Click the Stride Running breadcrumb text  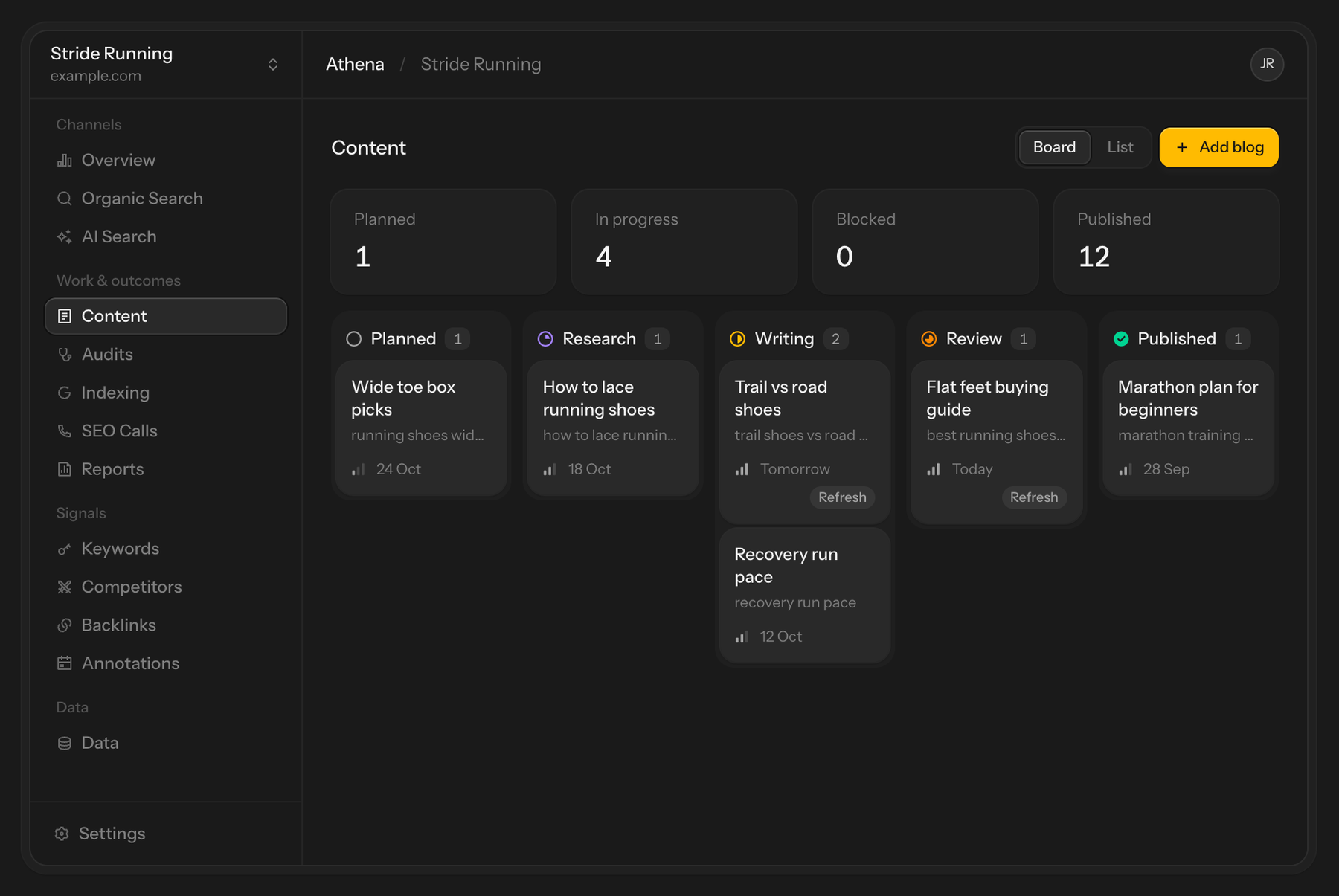pyautogui.click(x=481, y=64)
